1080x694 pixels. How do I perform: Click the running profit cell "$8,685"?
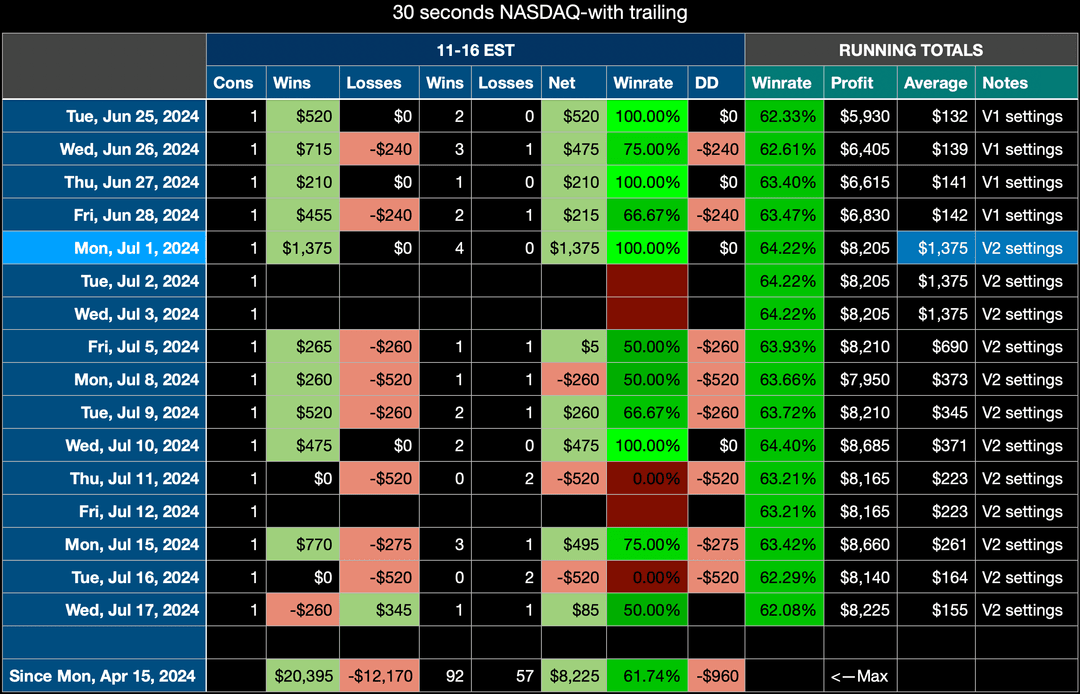tap(860, 445)
